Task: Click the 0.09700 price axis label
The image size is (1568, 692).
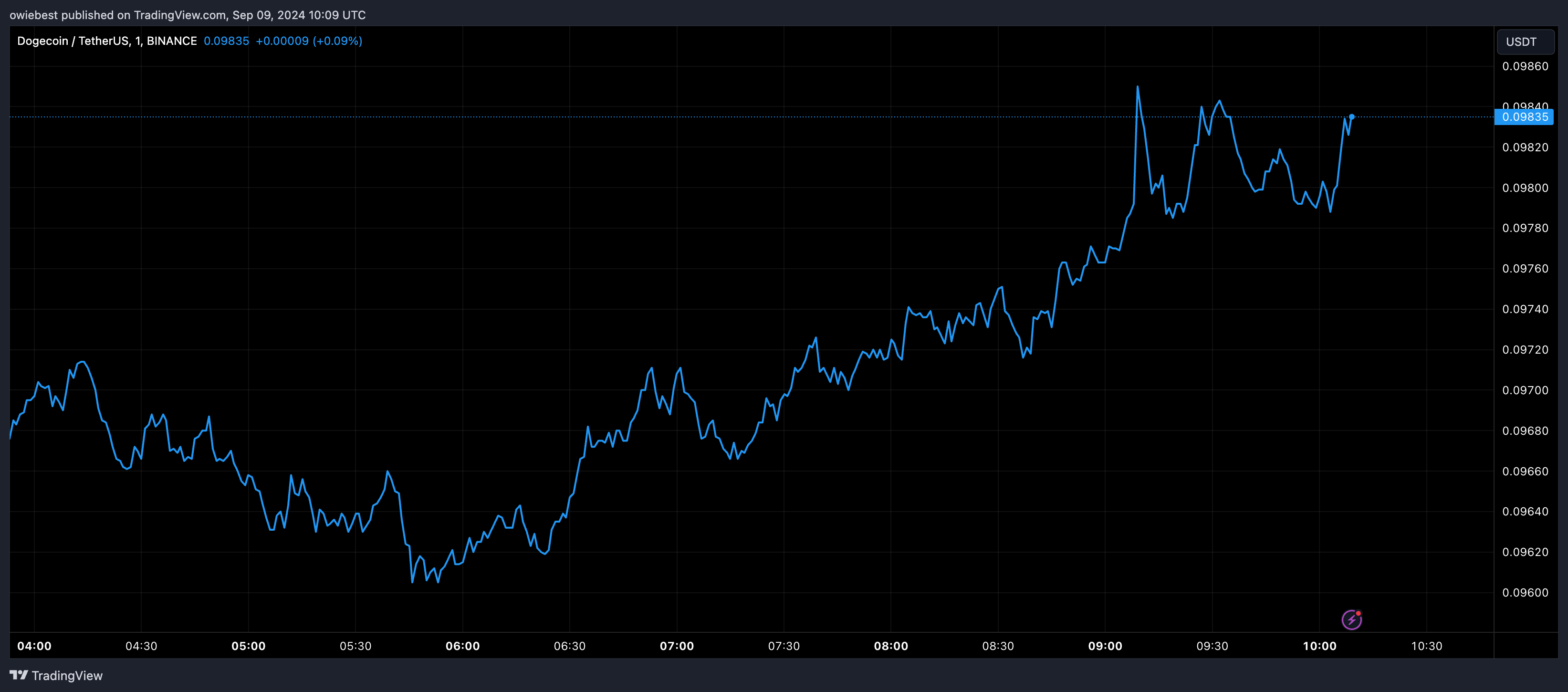Action: pos(1526,390)
